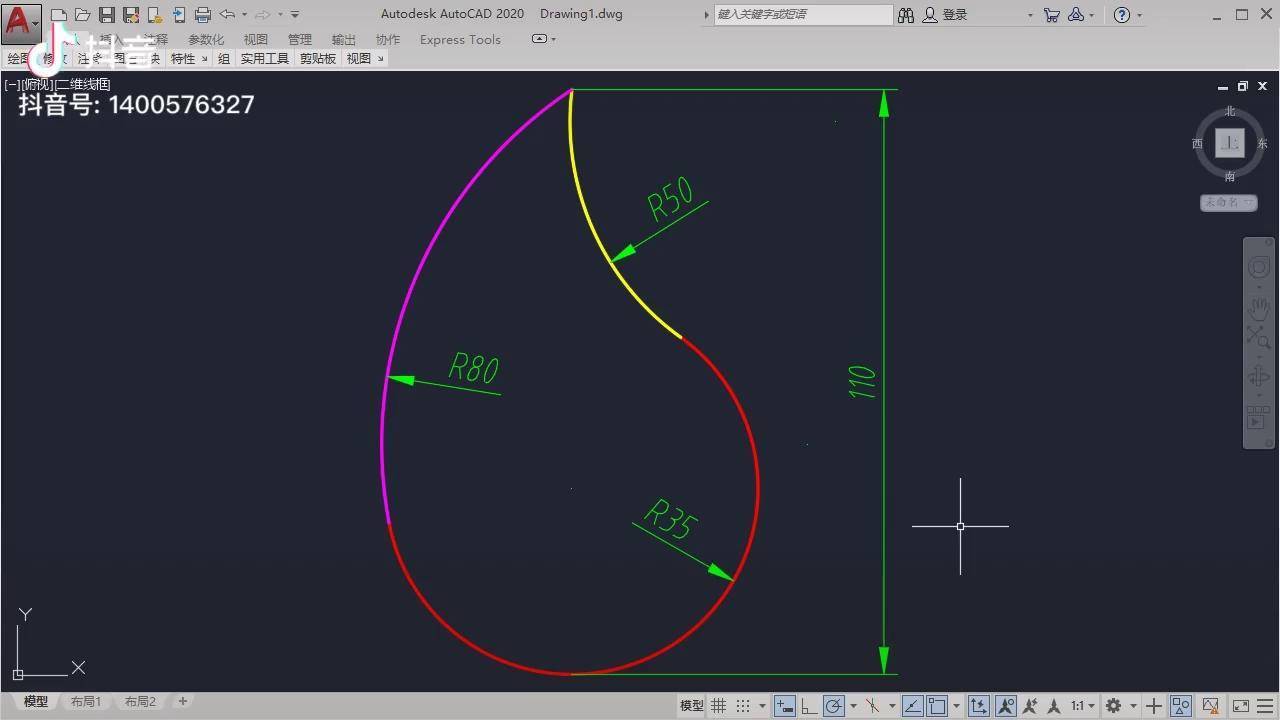Expand the 特性 panel arrow
This screenshot has width=1280, height=720.
point(204,59)
